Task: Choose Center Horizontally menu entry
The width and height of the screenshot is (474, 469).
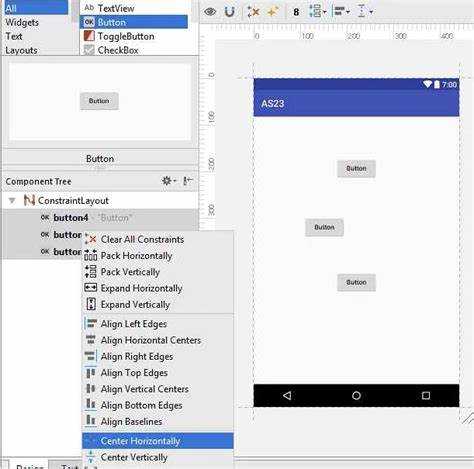Action: point(158,441)
